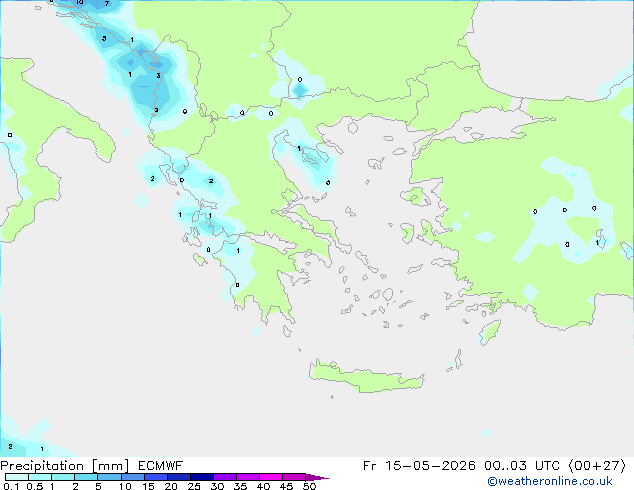This screenshot has width=634, height=490.
Task: Pick the 45–50 mm legend swatch
Action: [x=294, y=477]
